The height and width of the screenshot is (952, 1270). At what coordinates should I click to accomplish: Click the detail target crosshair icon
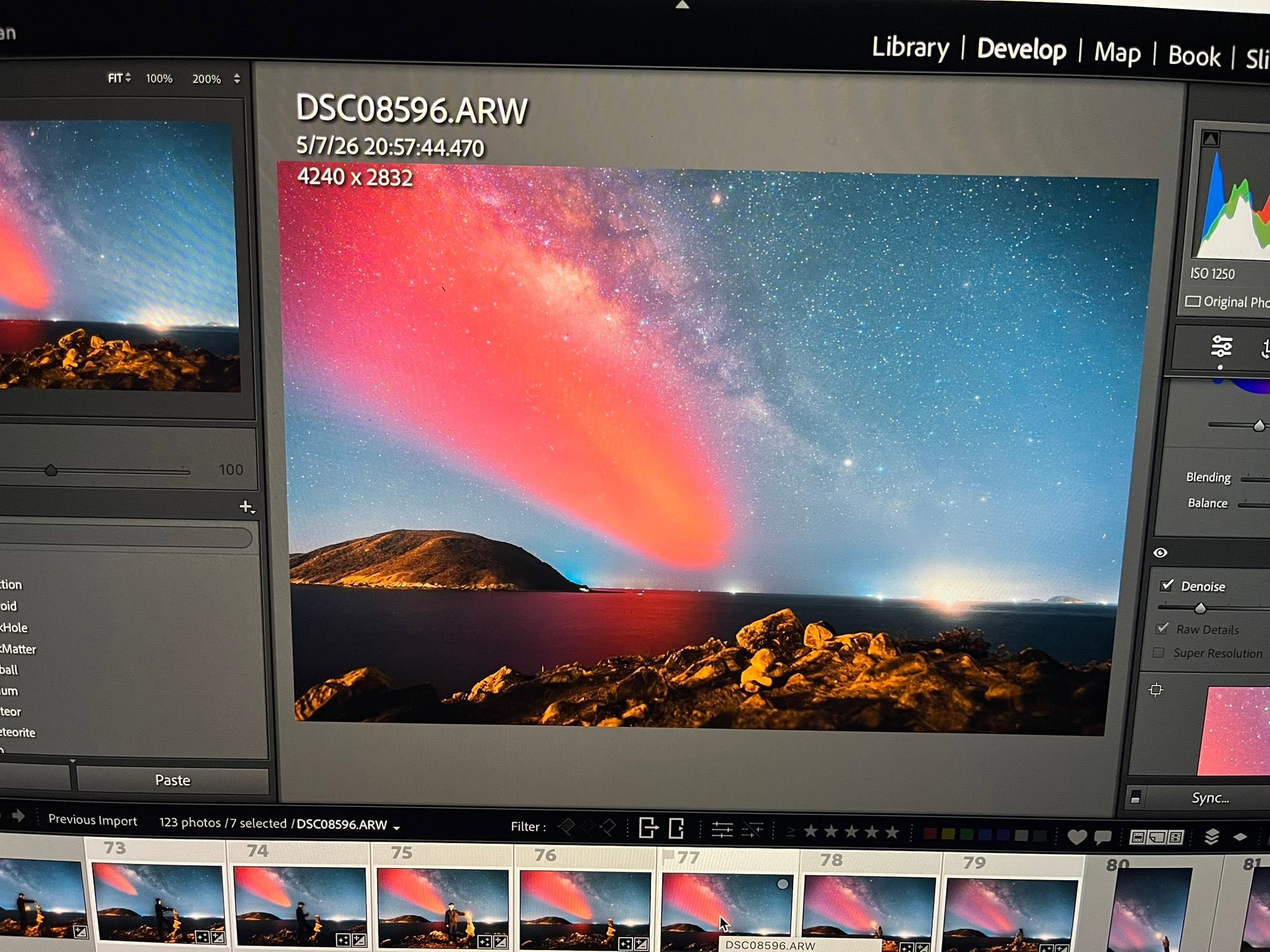(1155, 689)
